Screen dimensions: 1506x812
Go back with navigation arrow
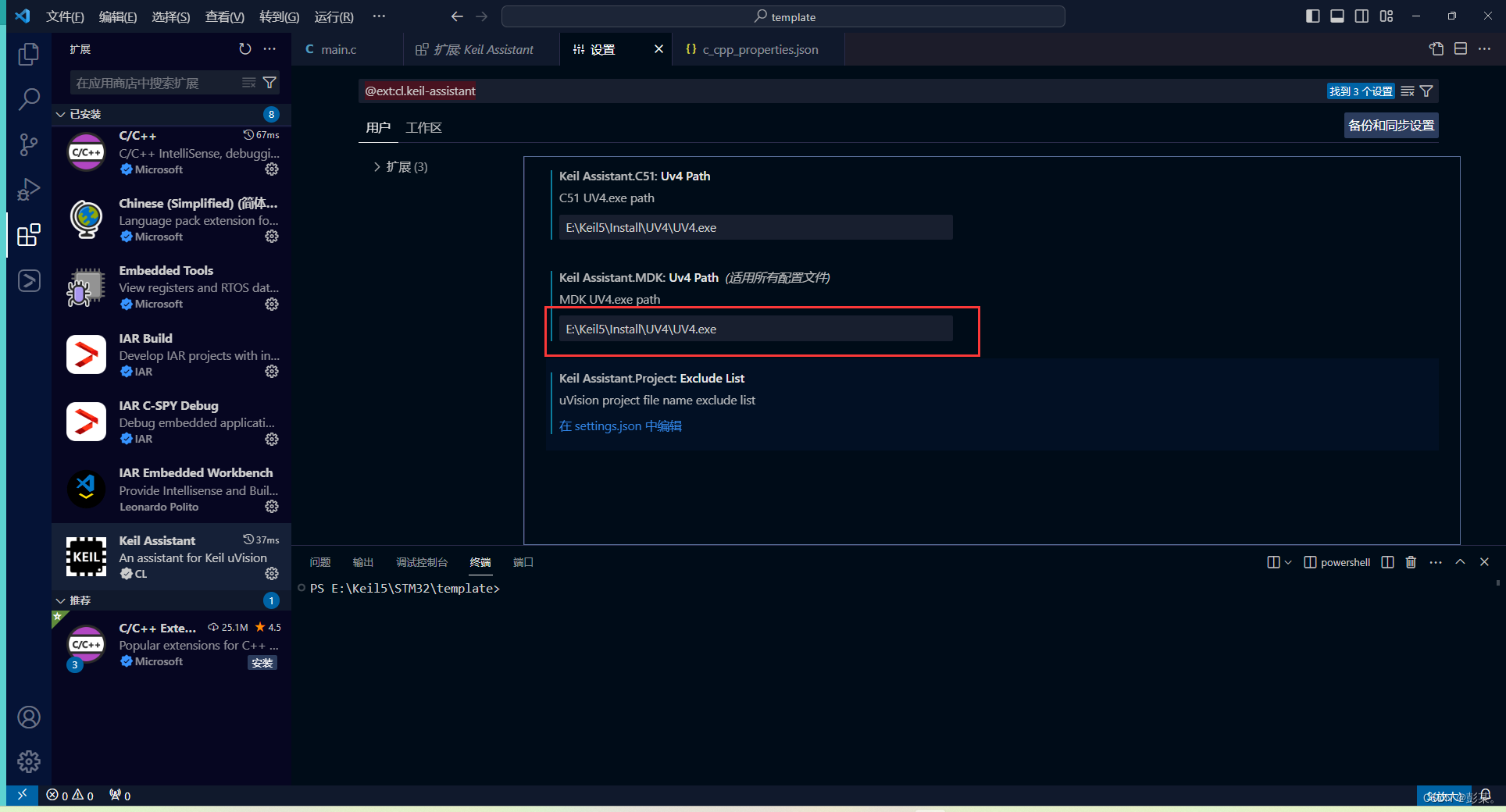click(457, 16)
